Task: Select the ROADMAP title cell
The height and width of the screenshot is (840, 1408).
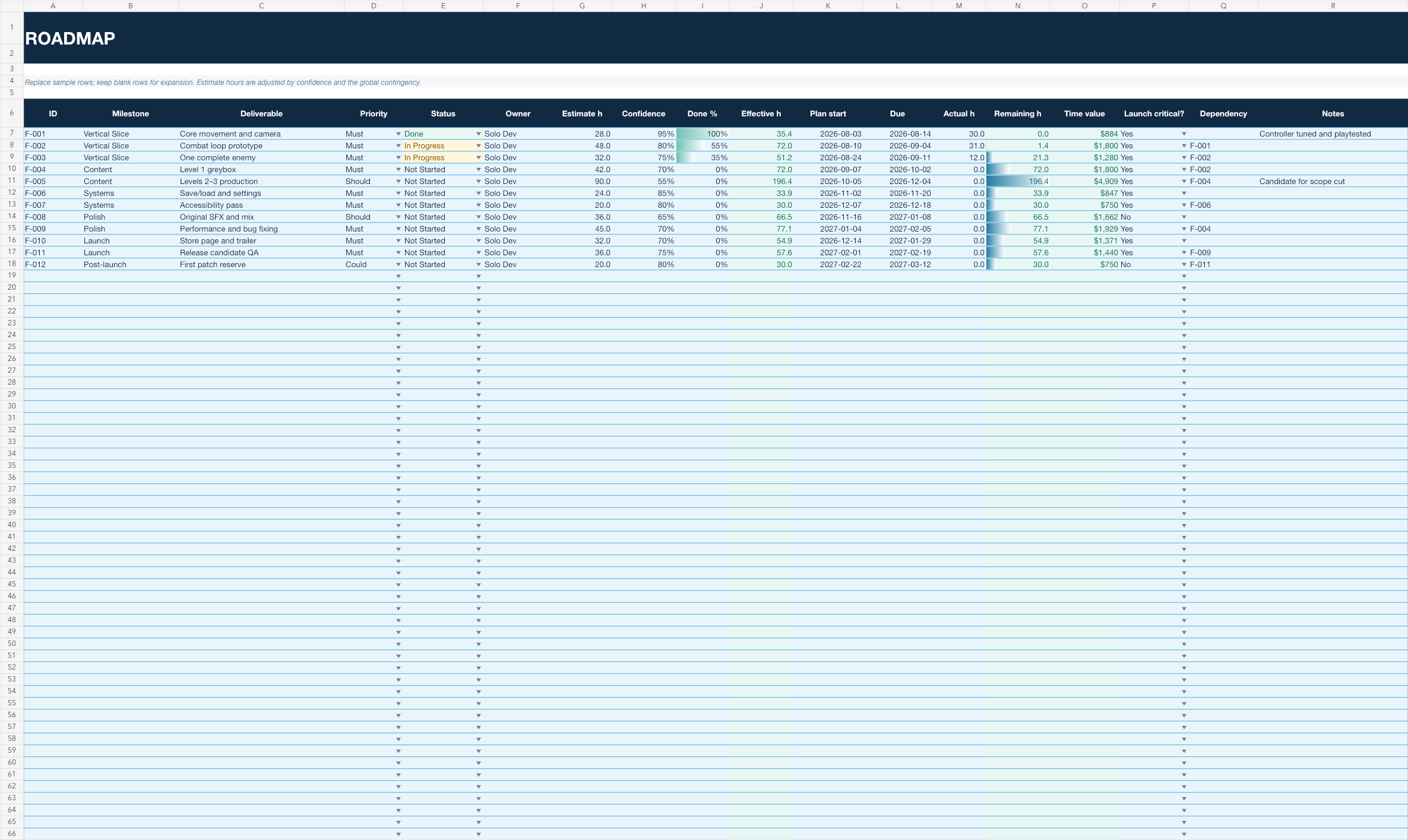Action: (716, 38)
